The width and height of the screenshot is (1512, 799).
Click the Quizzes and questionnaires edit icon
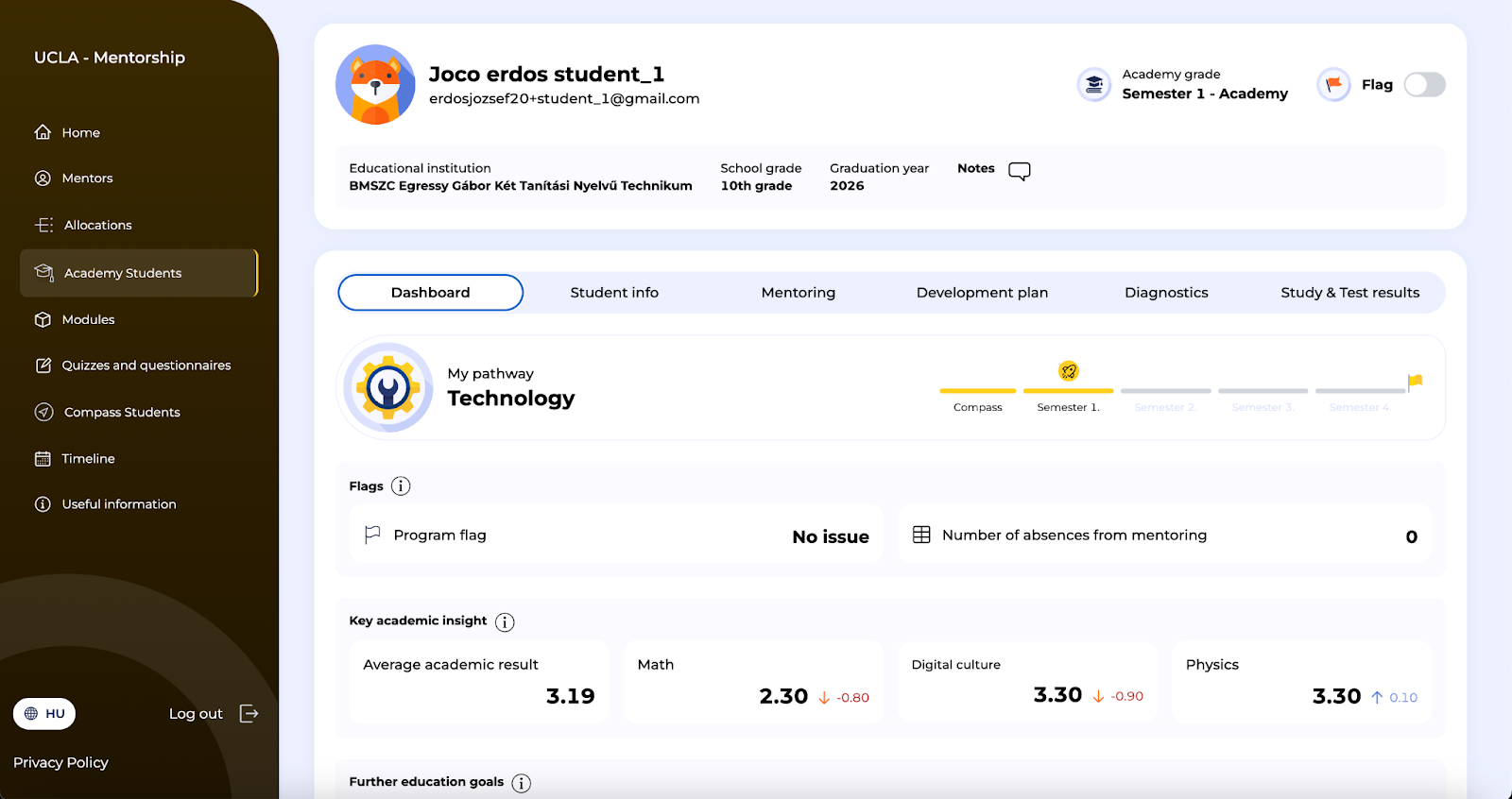(x=43, y=365)
